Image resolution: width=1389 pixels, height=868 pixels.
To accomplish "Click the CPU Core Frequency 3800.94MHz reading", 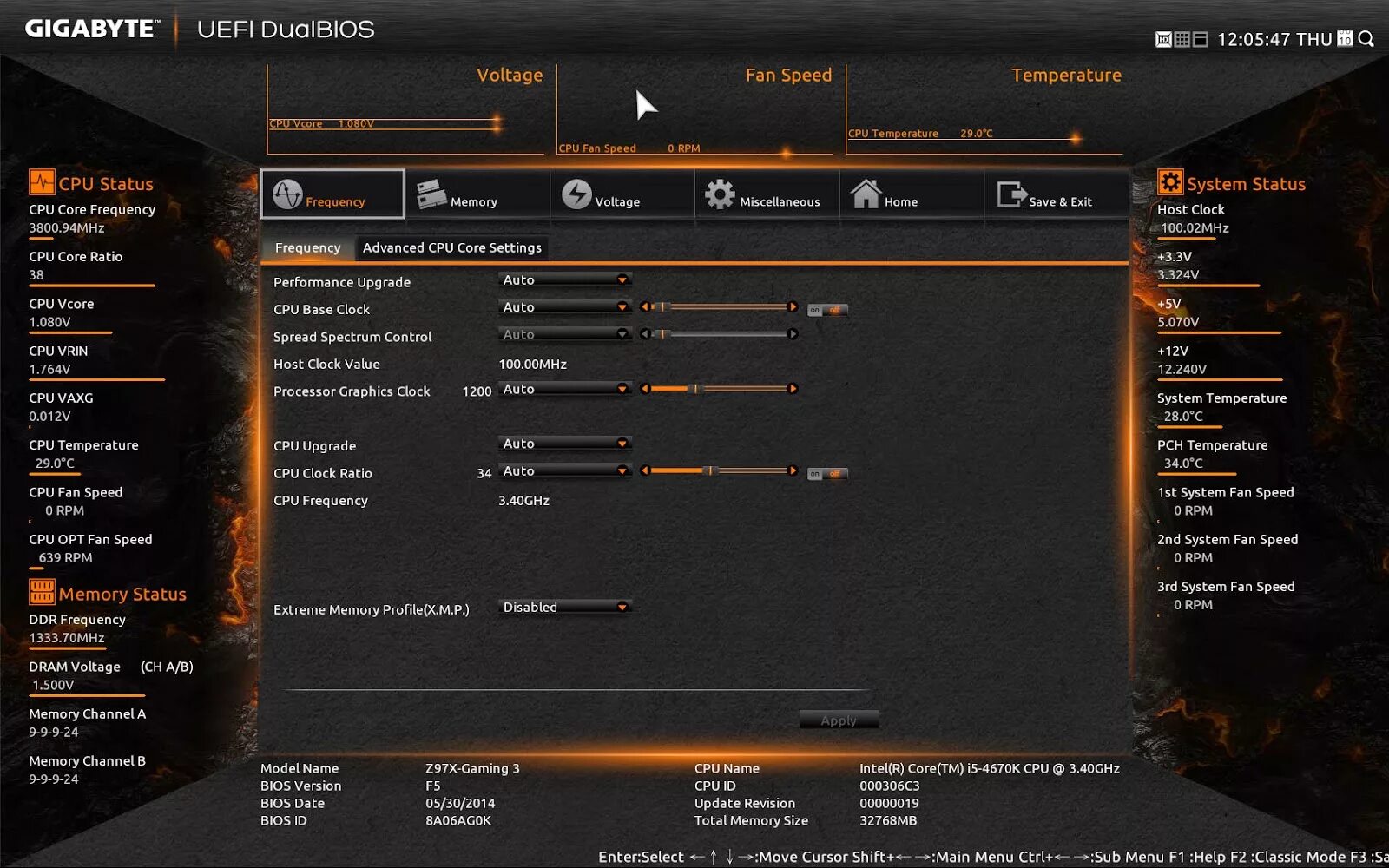I will pos(67,228).
